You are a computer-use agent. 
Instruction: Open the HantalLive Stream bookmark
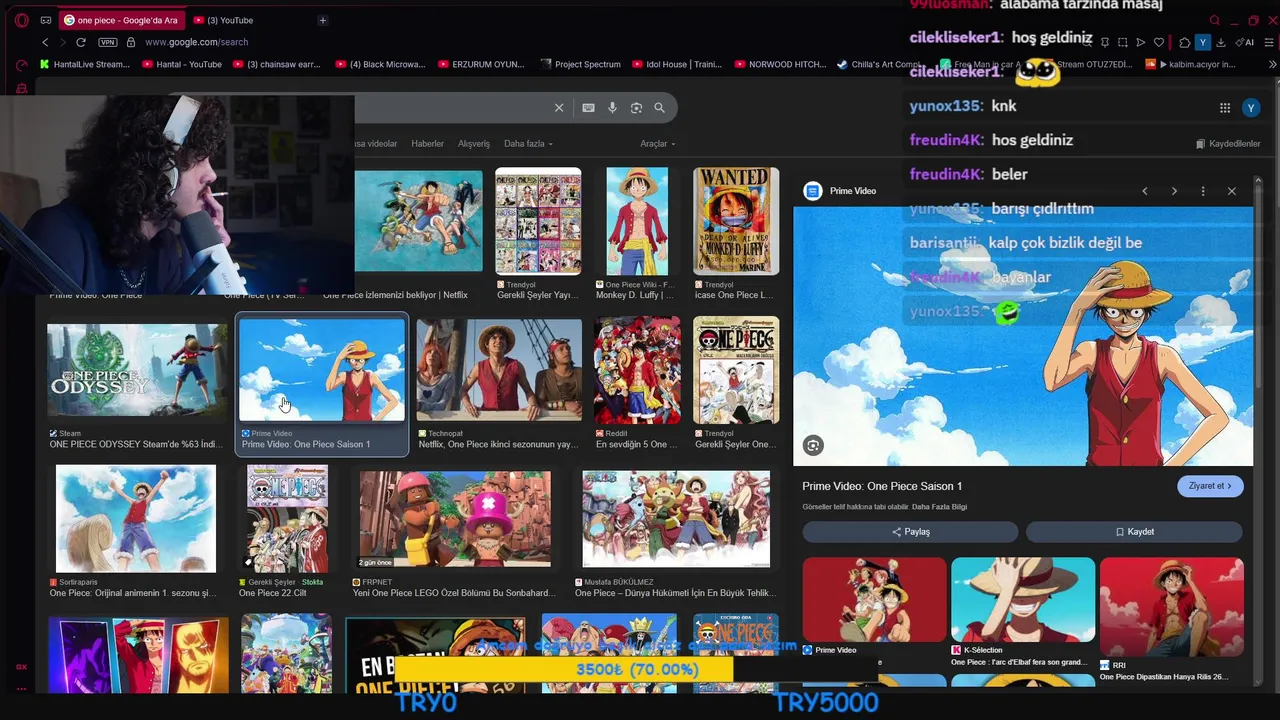[x=85, y=64]
